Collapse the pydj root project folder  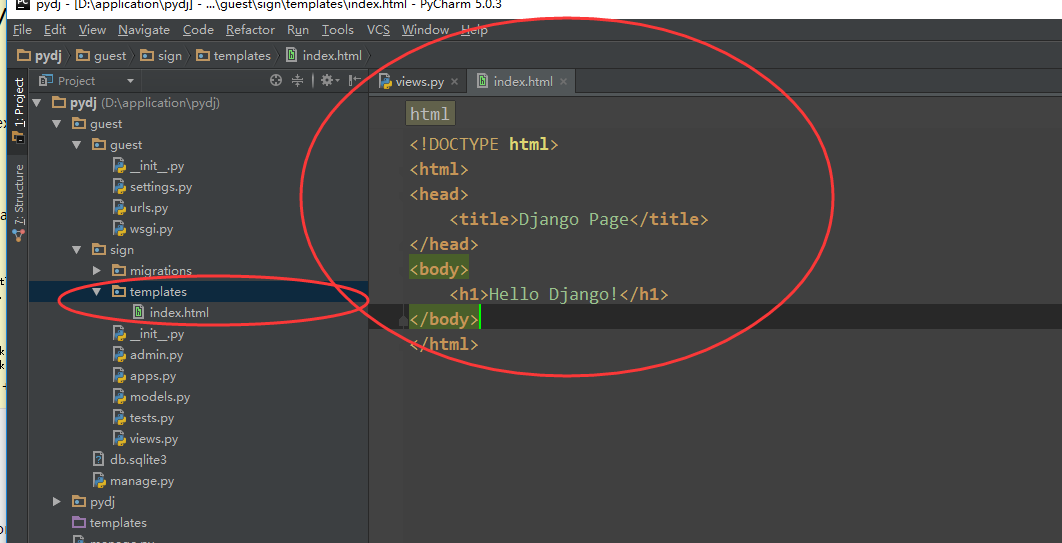37,103
